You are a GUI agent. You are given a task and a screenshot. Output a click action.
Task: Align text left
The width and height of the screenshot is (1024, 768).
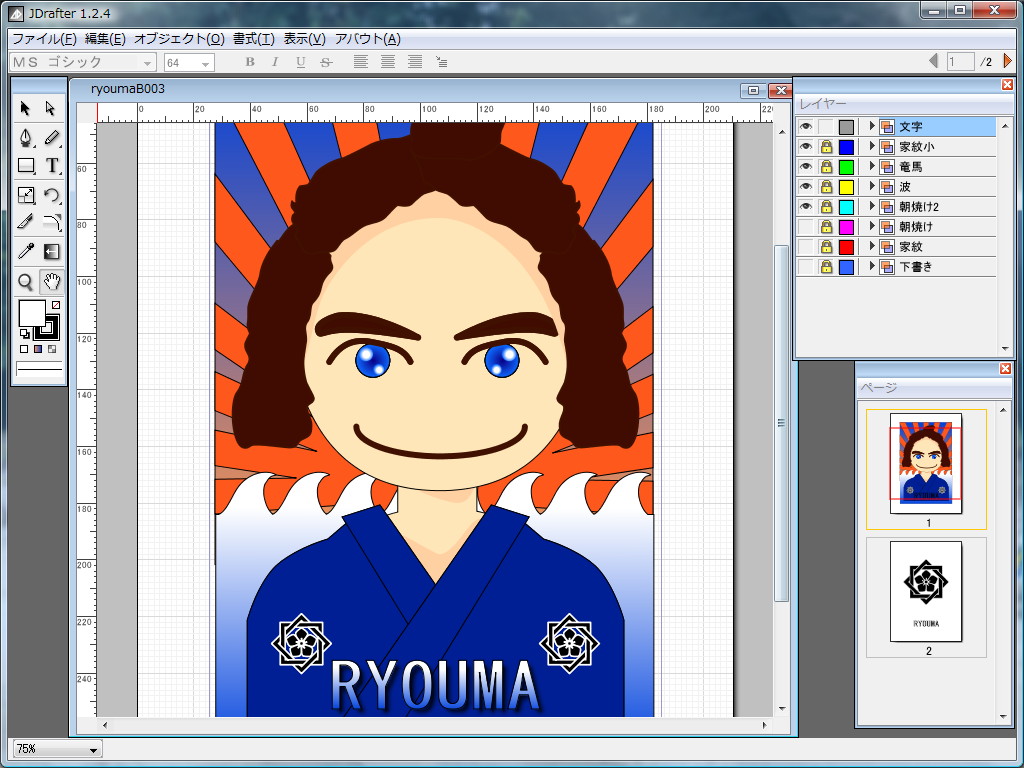click(360, 62)
